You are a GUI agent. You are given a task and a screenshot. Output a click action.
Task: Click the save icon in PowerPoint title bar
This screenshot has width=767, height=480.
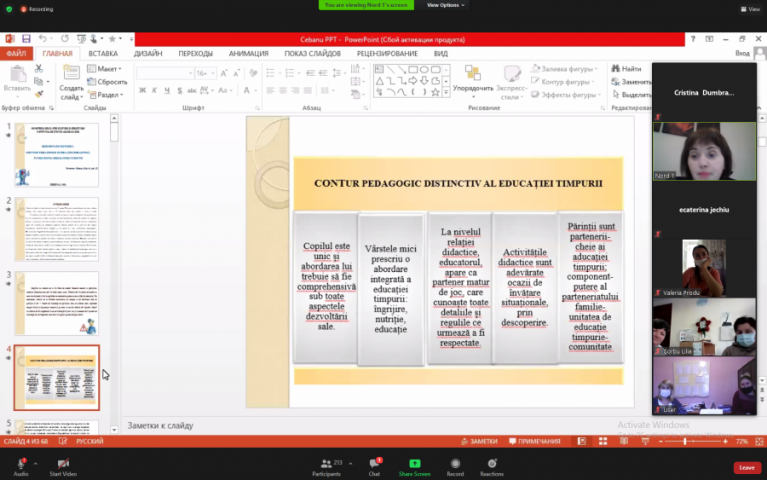tap(26, 39)
